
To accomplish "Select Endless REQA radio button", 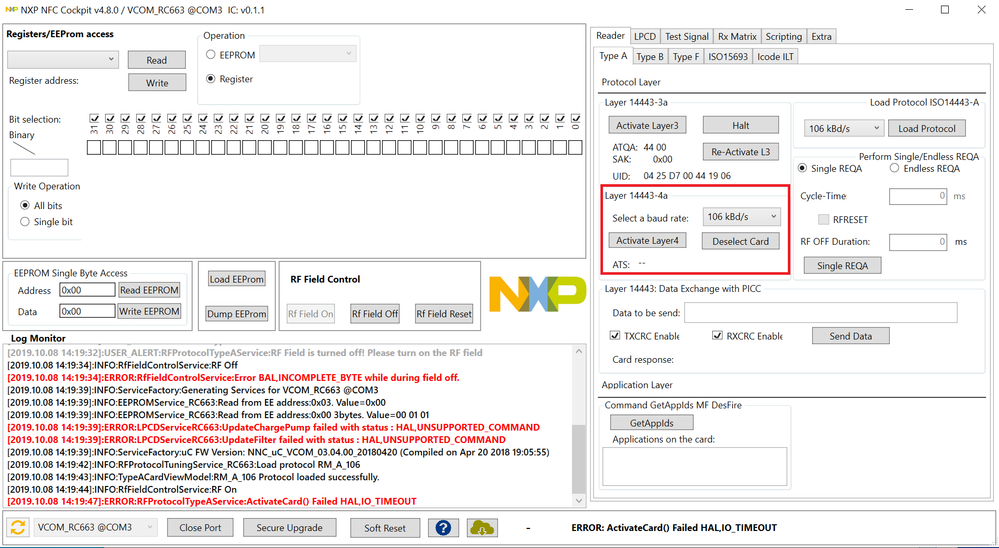I will (894, 168).
